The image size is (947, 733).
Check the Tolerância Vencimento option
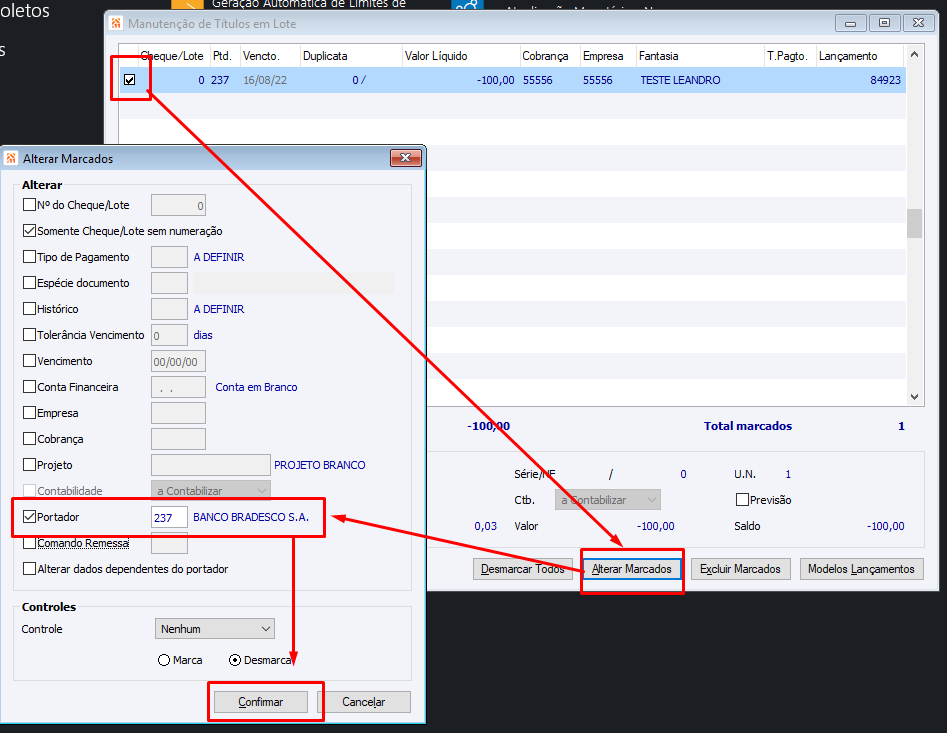point(29,334)
